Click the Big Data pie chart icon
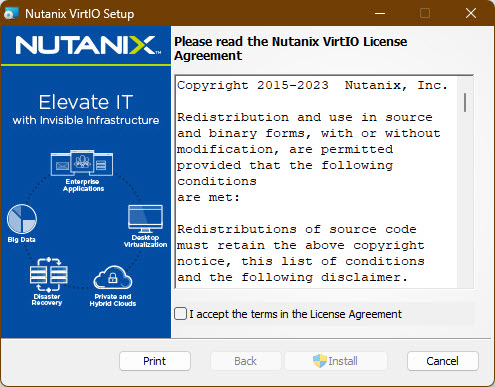This screenshot has height=387, width=495. (x=22, y=219)
